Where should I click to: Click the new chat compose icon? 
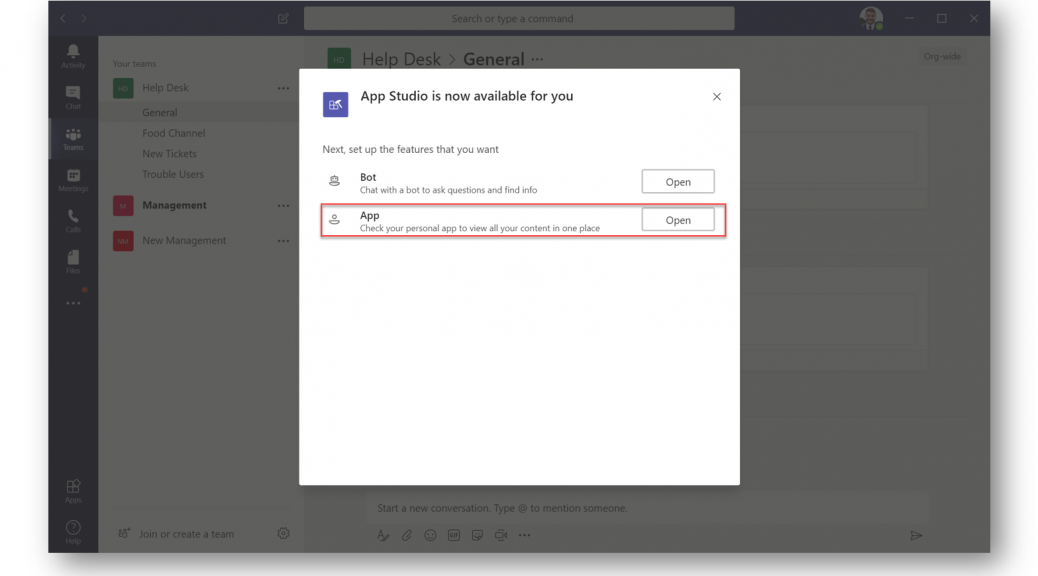tap(283, 19)
